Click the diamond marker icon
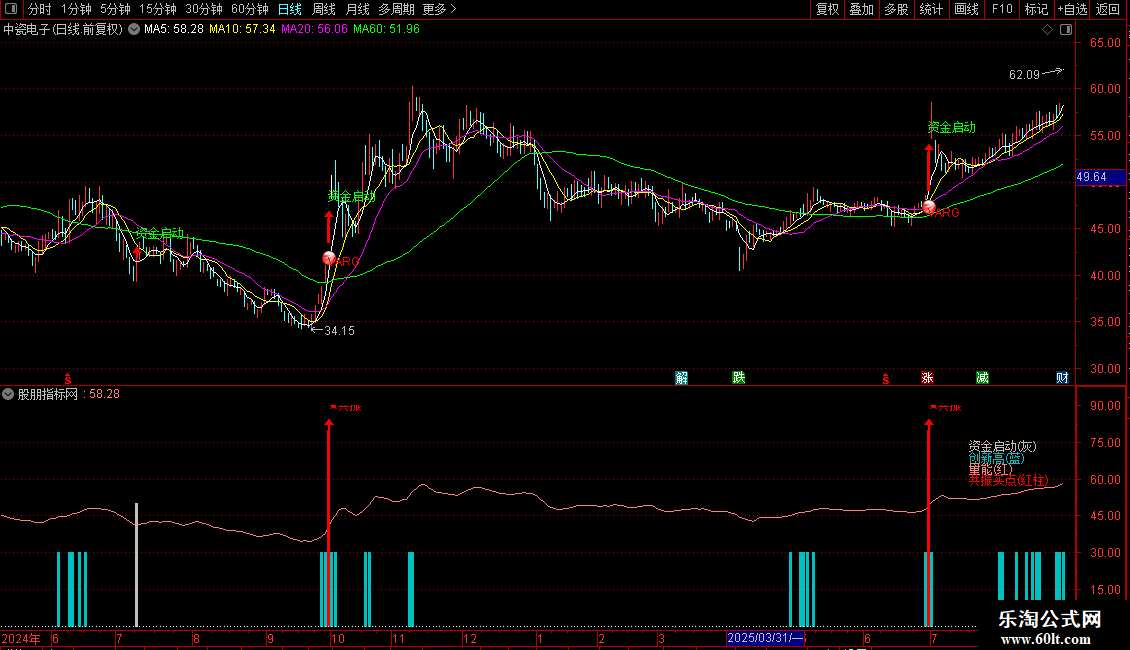 tap(1048, 30)
